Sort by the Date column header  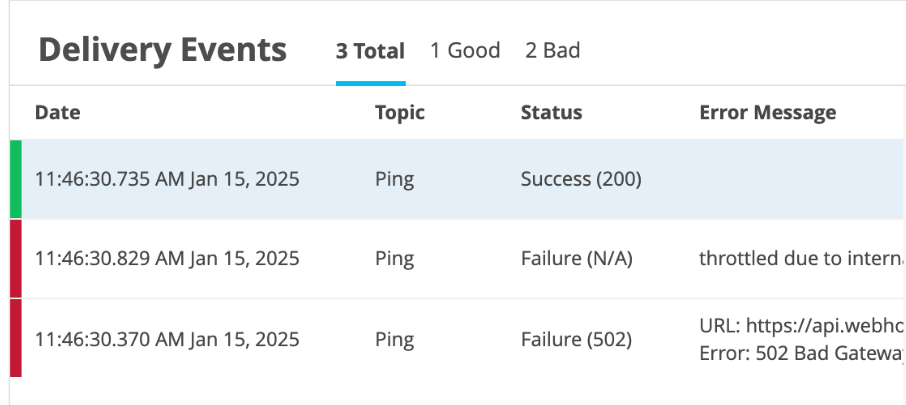coord(57,113)
